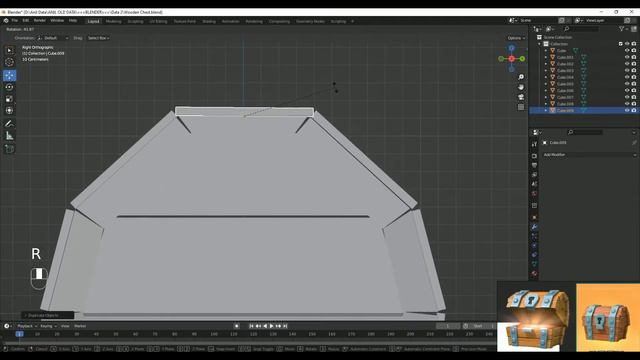Activate the Scale tool
This screenshot has width=640, height=360.
9,99
